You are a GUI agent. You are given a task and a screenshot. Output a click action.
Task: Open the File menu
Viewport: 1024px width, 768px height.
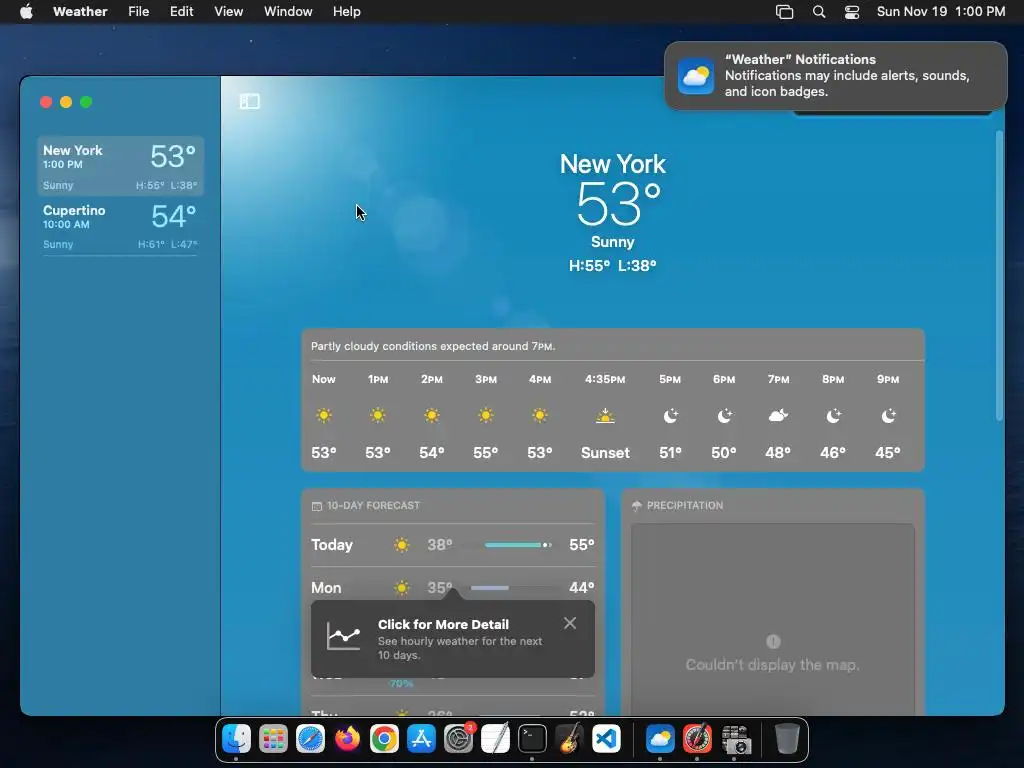coord(138,12)
